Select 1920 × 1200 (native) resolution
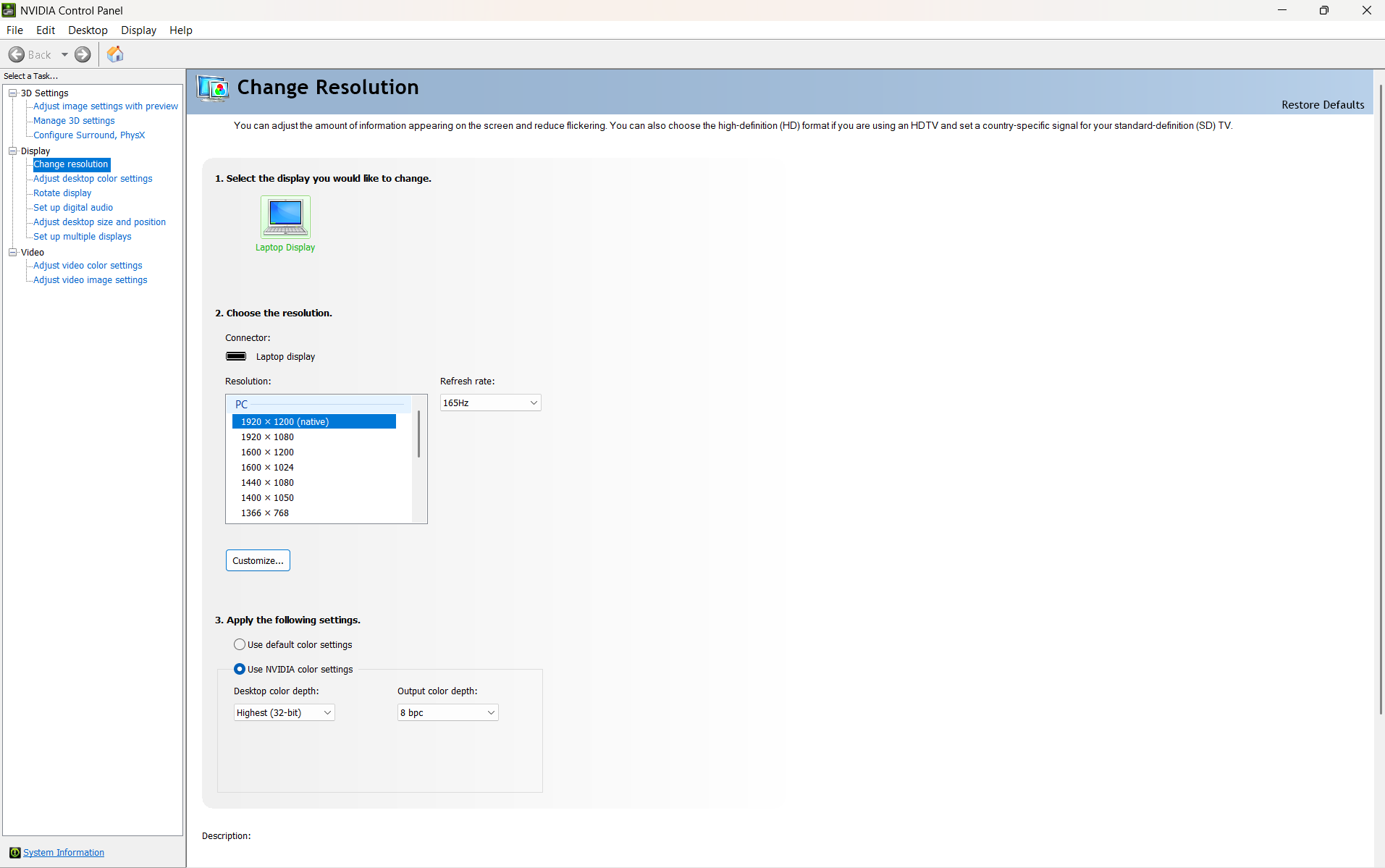This screenshot has width=1385, height=868. click(x=314, y=421)
